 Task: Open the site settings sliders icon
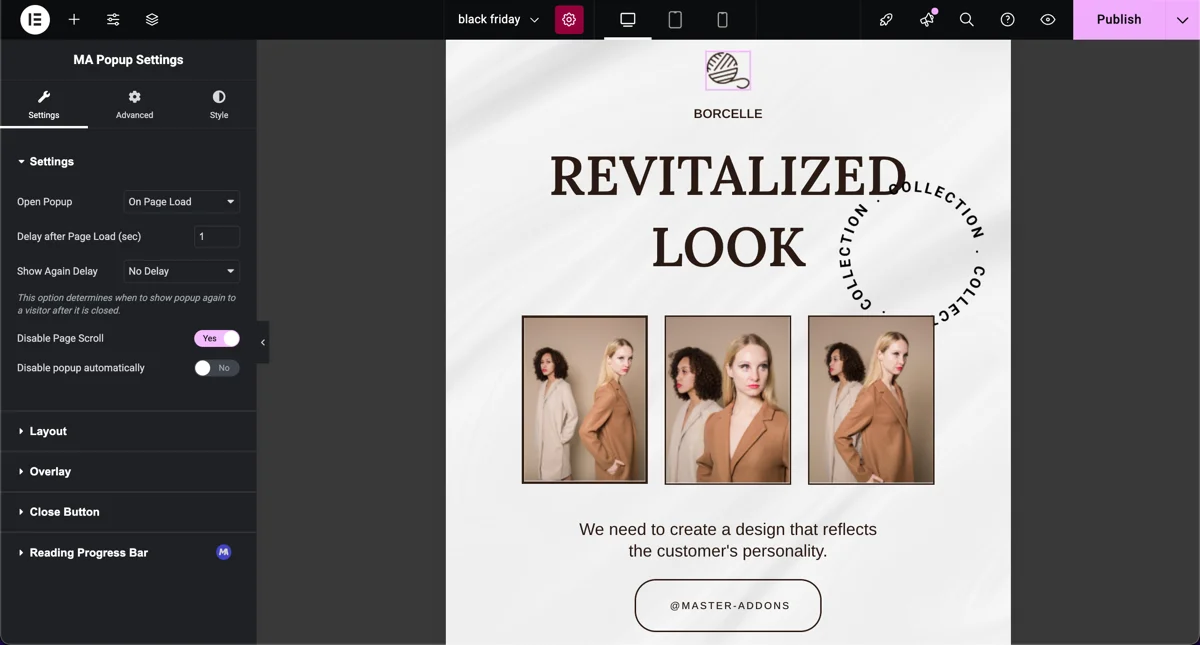(113, 19)
